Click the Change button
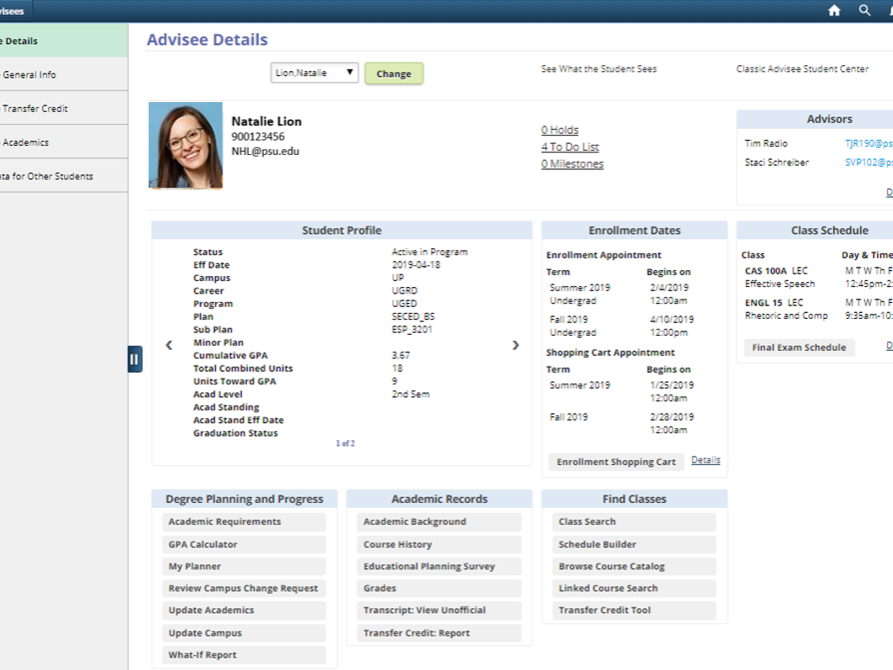 (x=394, y=73)
